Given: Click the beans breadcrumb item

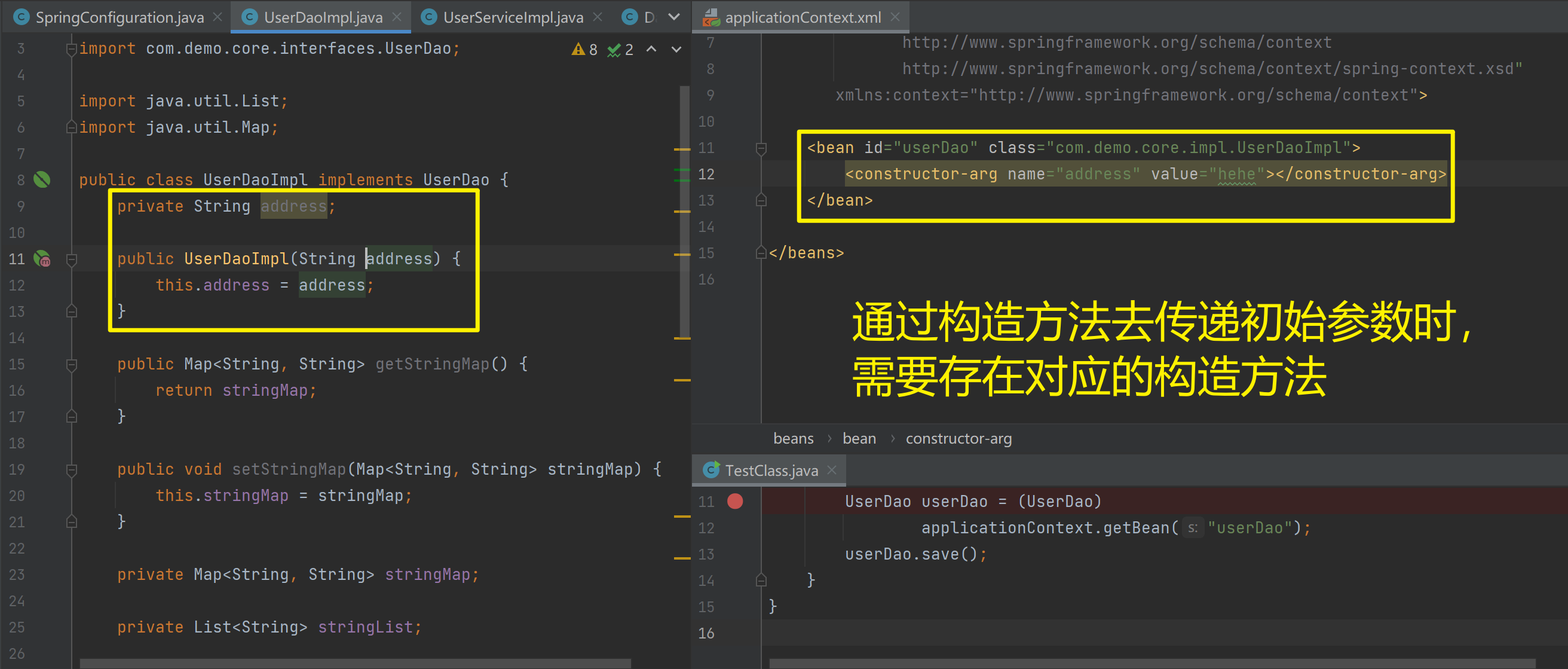Looking at the screenshot, I should pyautogui.click(x=792, y=438).
